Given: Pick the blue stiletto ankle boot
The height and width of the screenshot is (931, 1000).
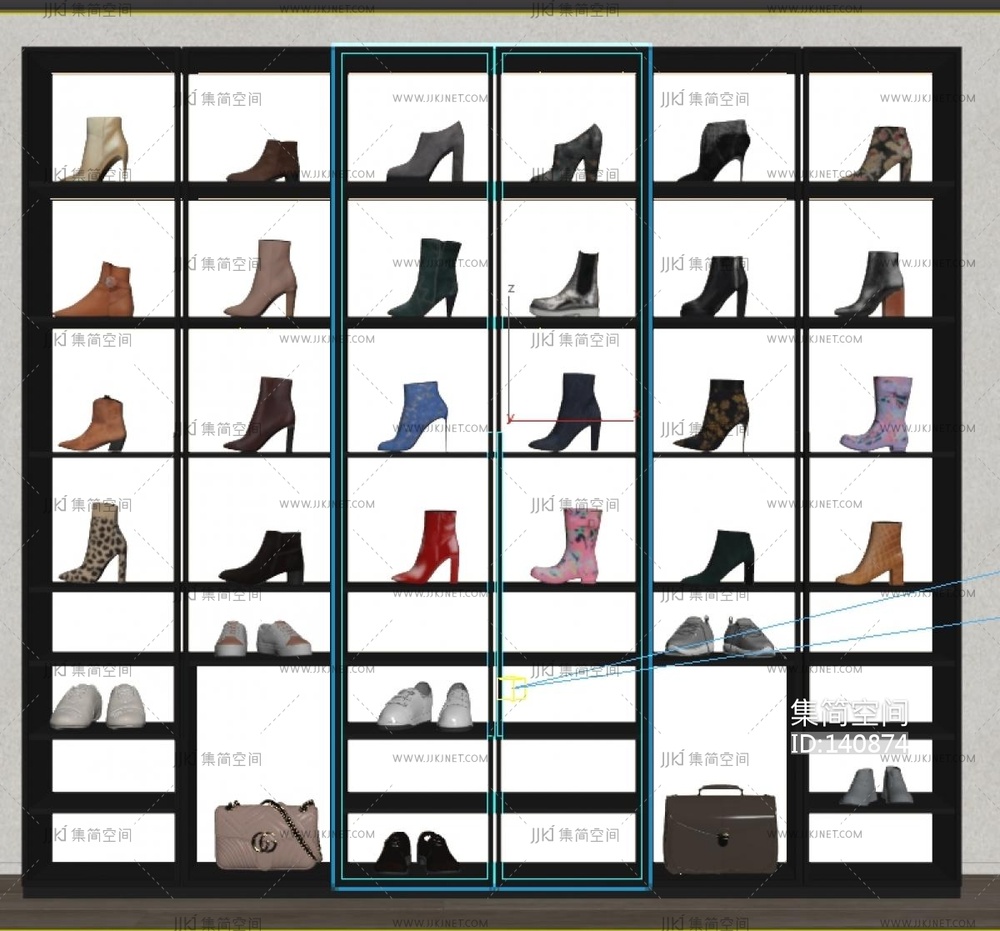Looking at the screenshot, I should click(x=412, y=416).
